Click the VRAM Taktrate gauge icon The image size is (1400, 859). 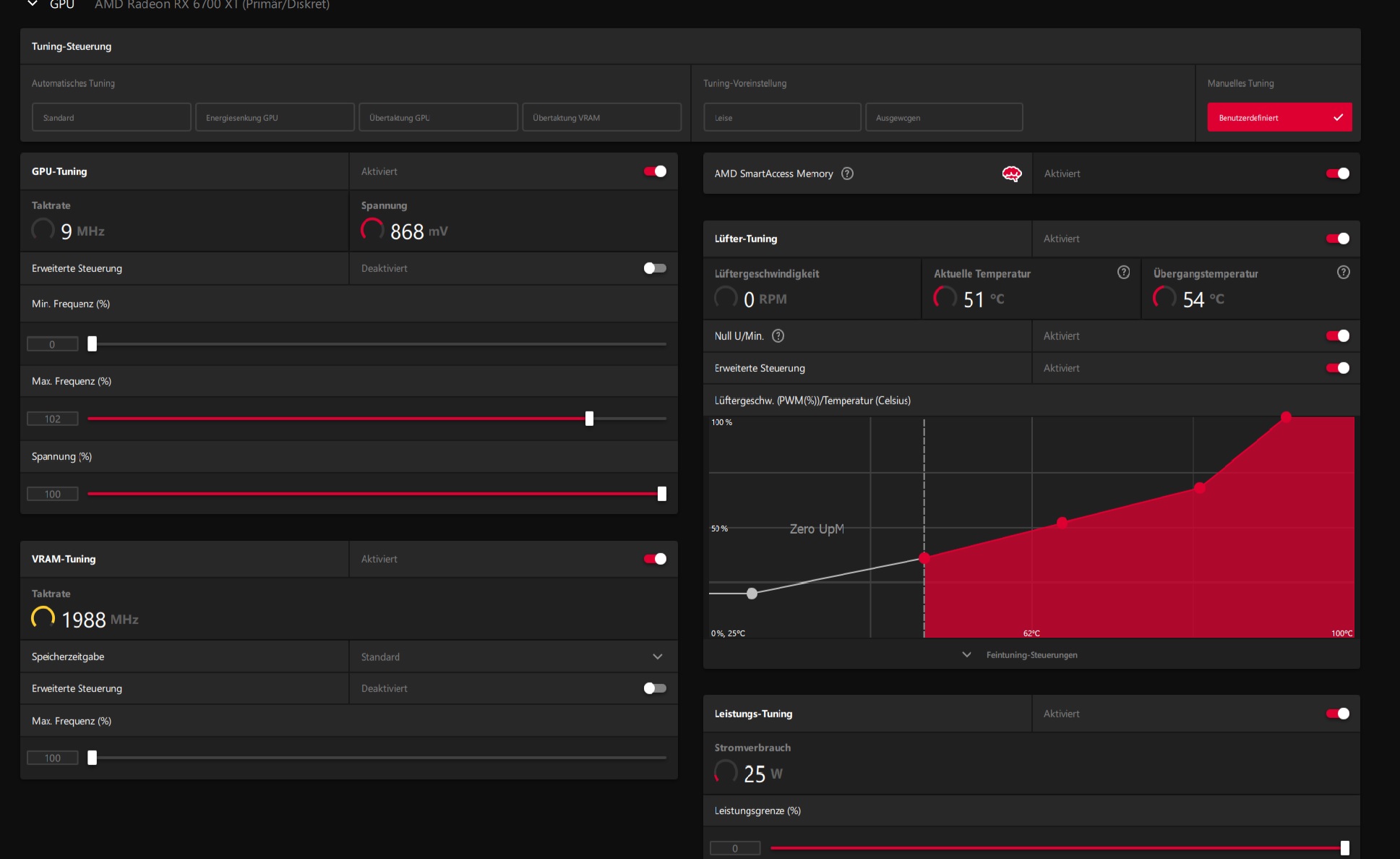coord(43,618)
